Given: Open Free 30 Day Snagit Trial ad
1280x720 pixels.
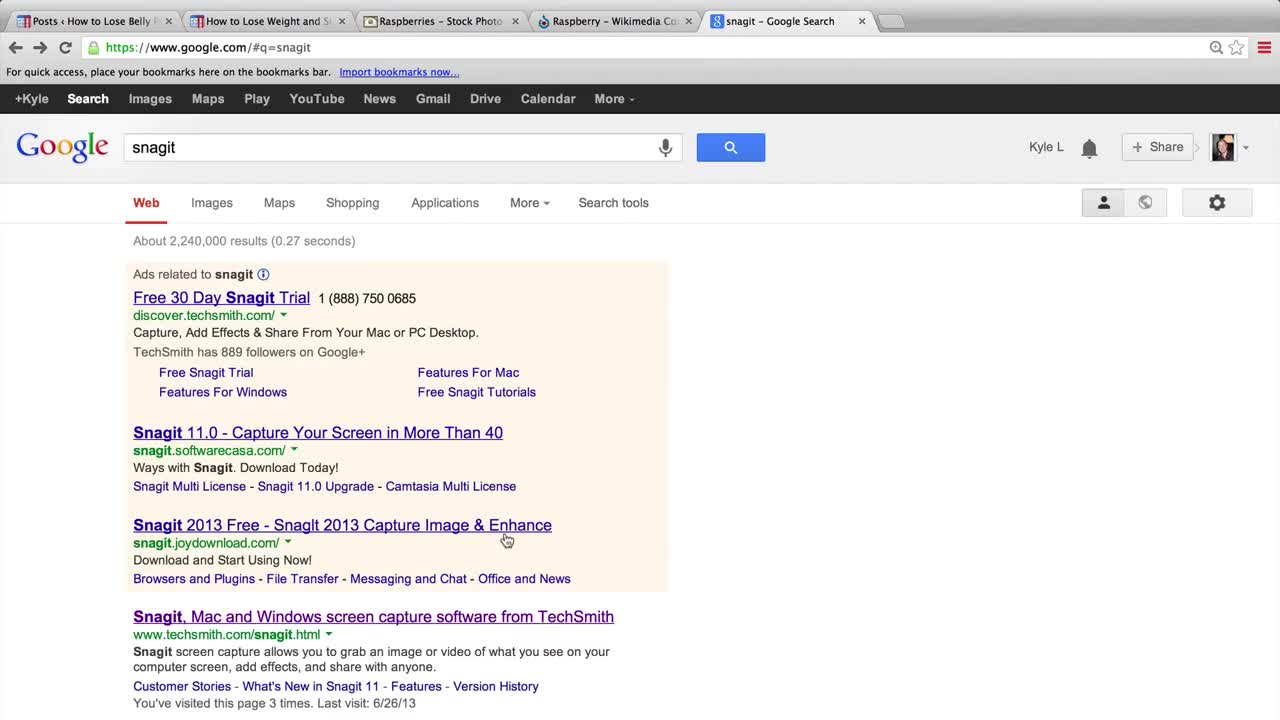Looking at the screenshot, I should click(x=221, y=298).
